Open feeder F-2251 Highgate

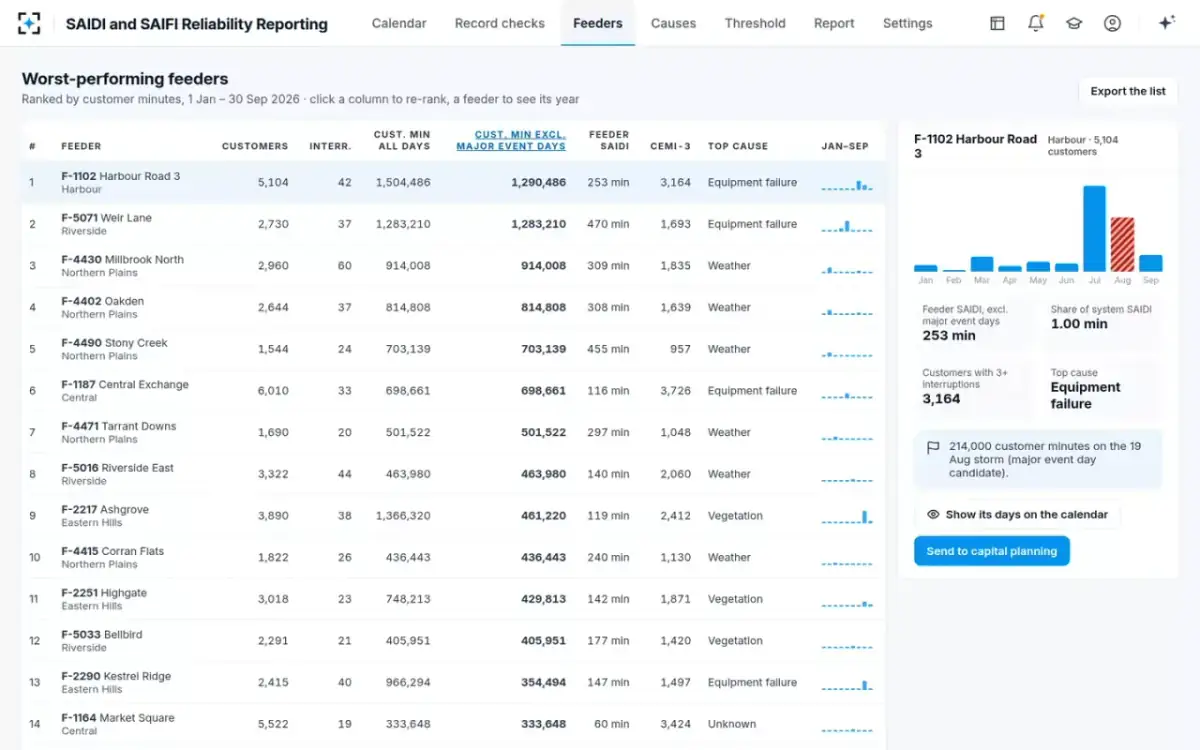453,599
